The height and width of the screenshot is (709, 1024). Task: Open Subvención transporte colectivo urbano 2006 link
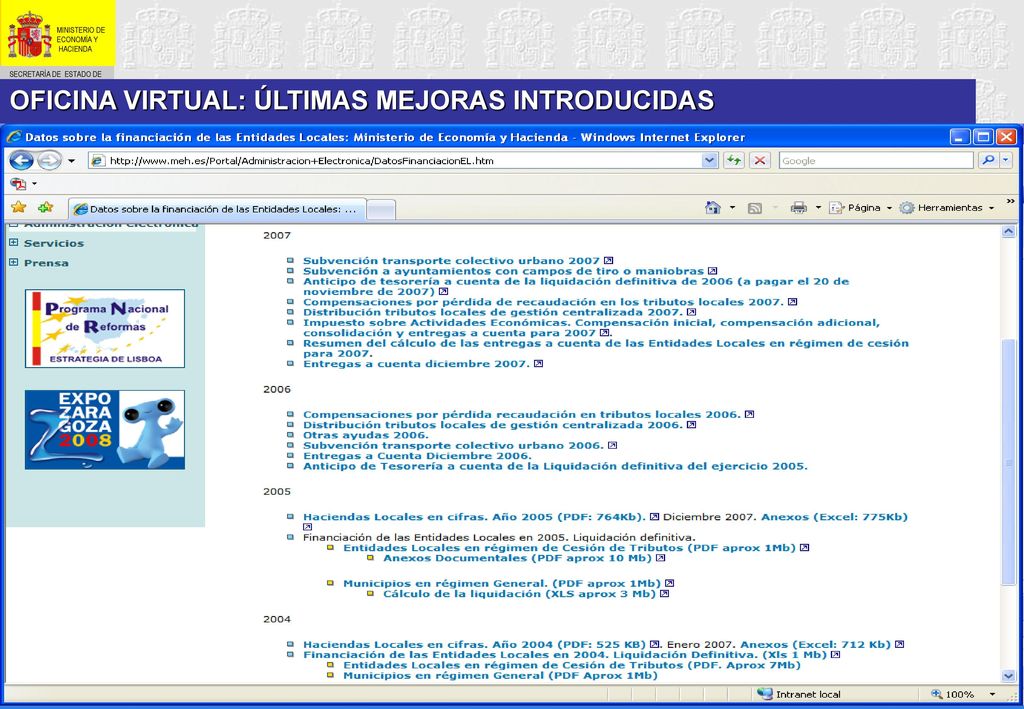coord(453,445)
